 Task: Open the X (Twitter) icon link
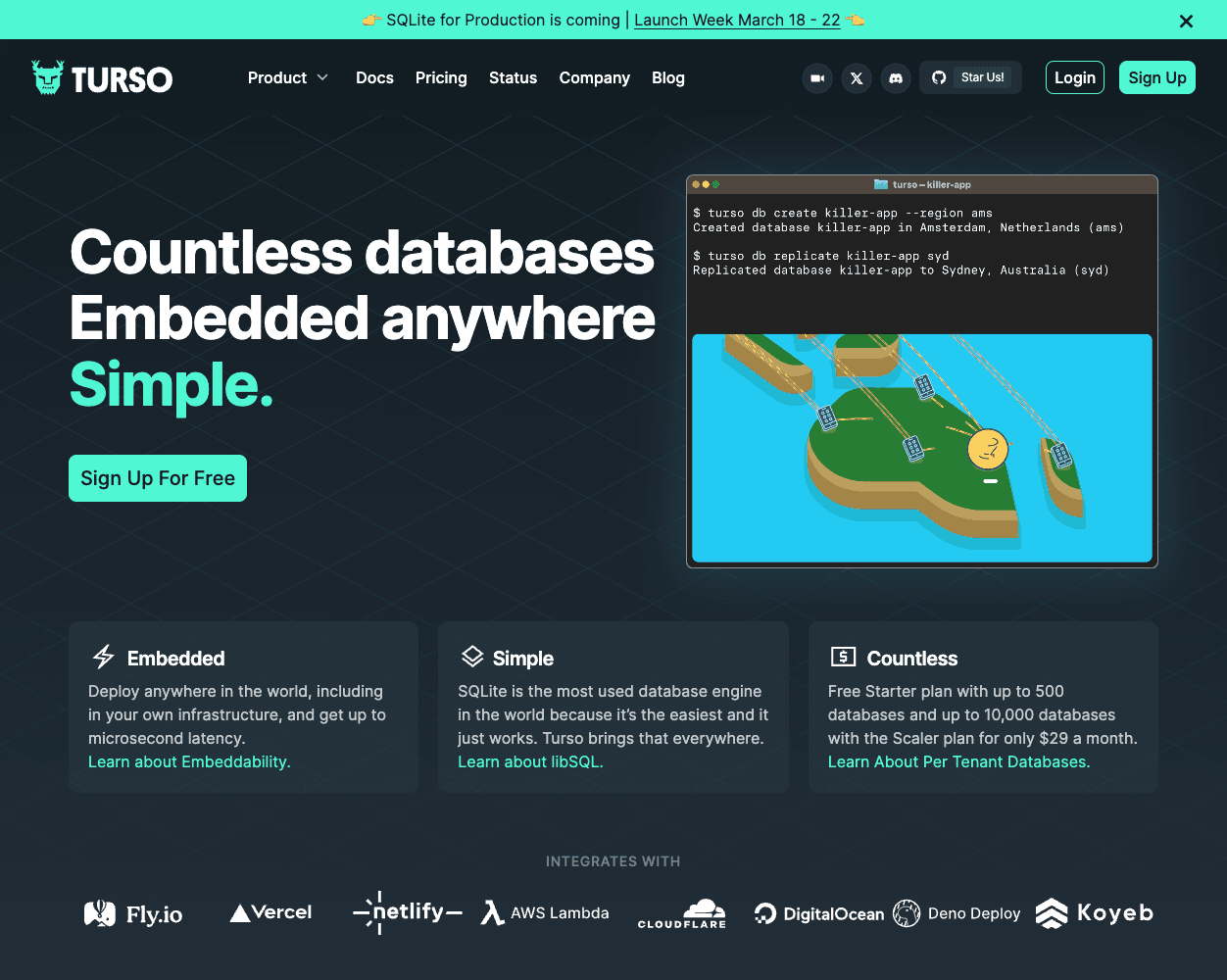[x=857, y=78]
